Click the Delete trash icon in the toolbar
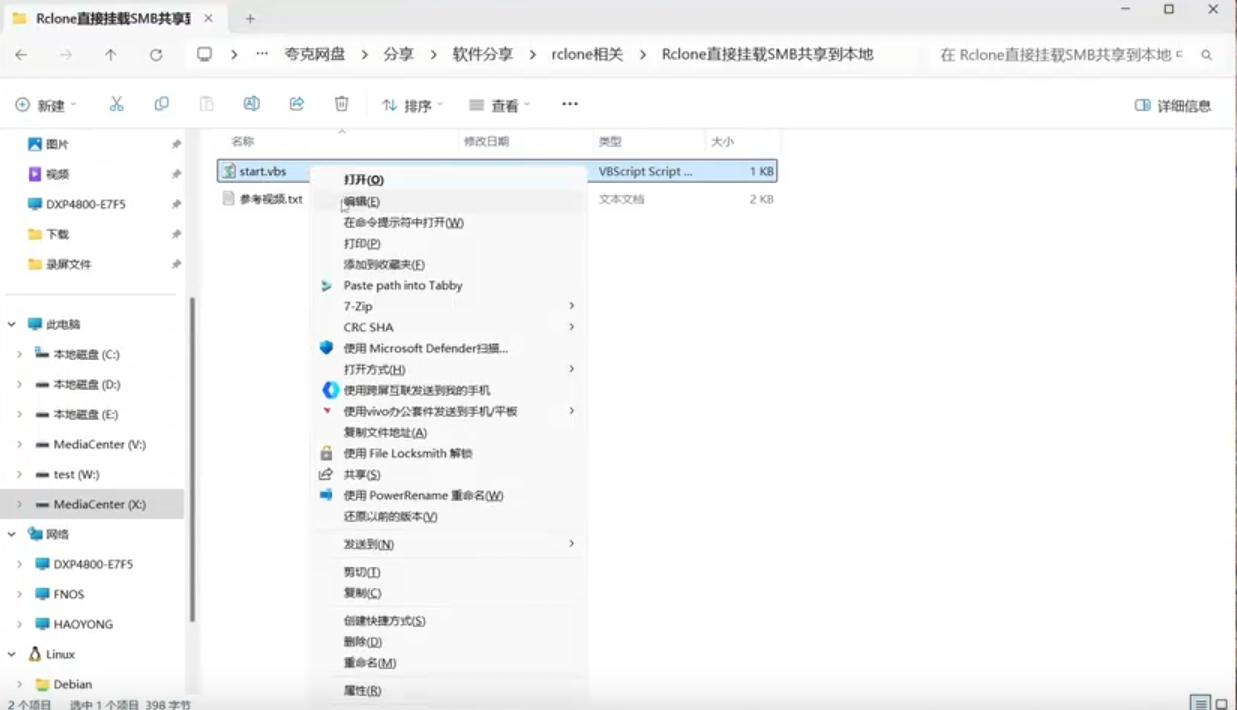 pos(341,103)
